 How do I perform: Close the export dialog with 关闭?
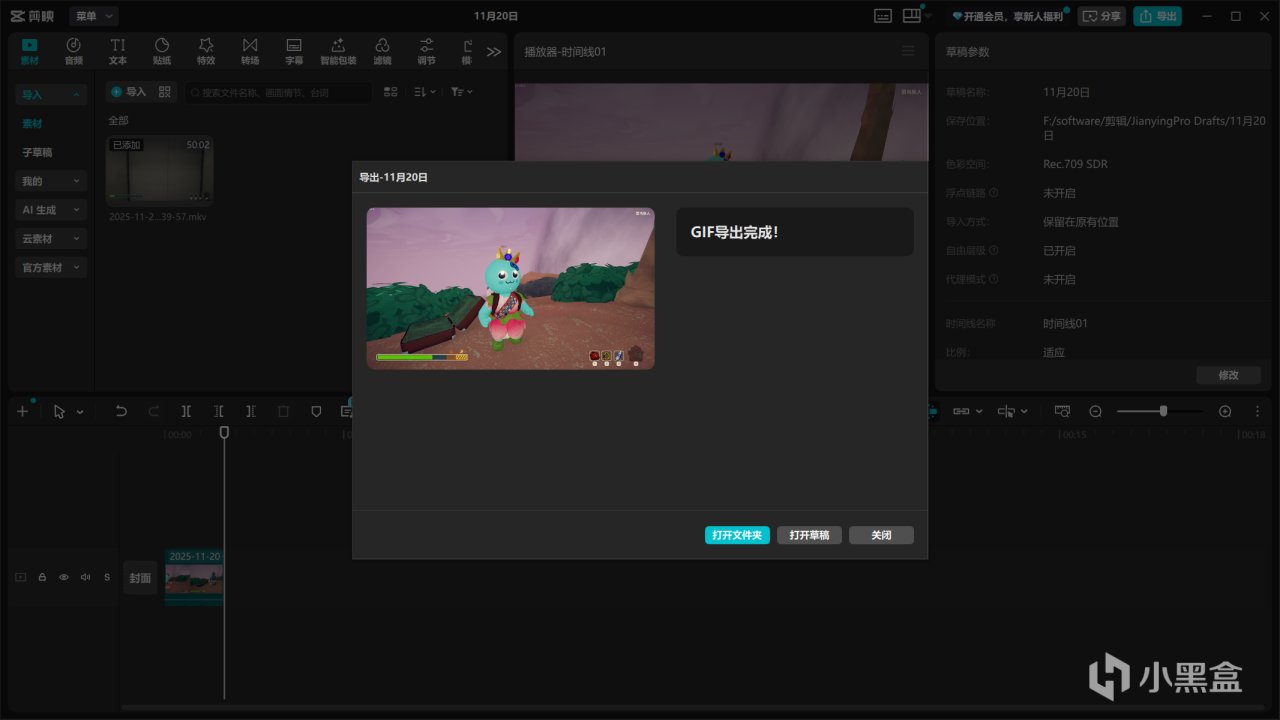(881, 535)
